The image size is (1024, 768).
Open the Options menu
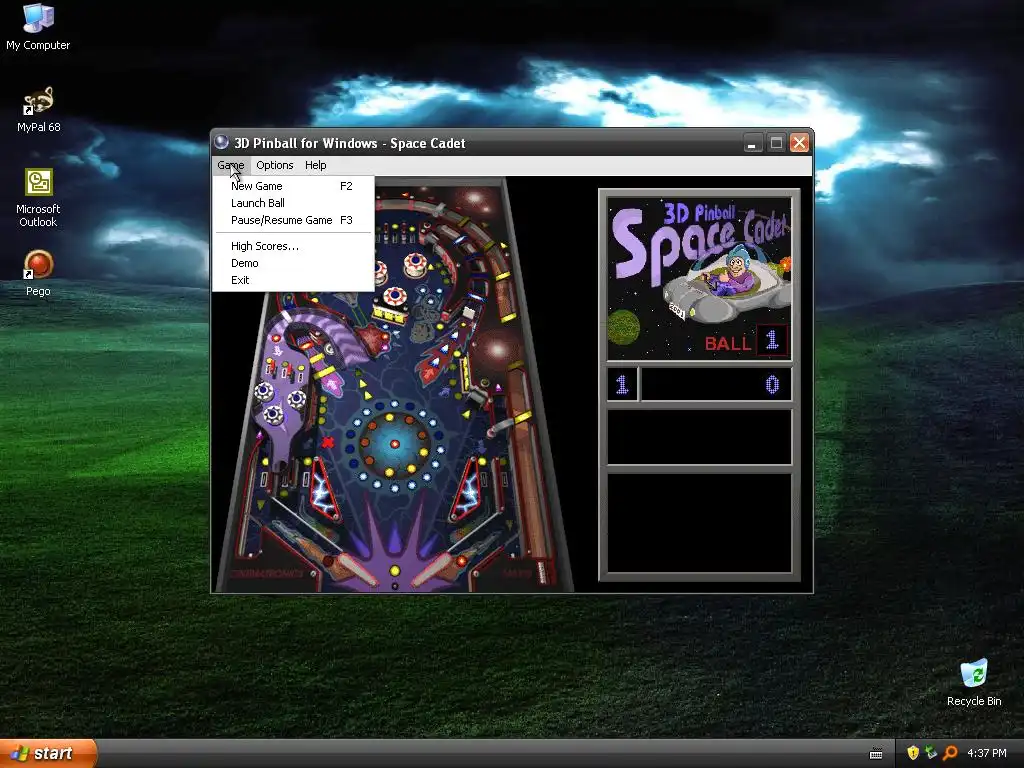[x=274, y=165]
